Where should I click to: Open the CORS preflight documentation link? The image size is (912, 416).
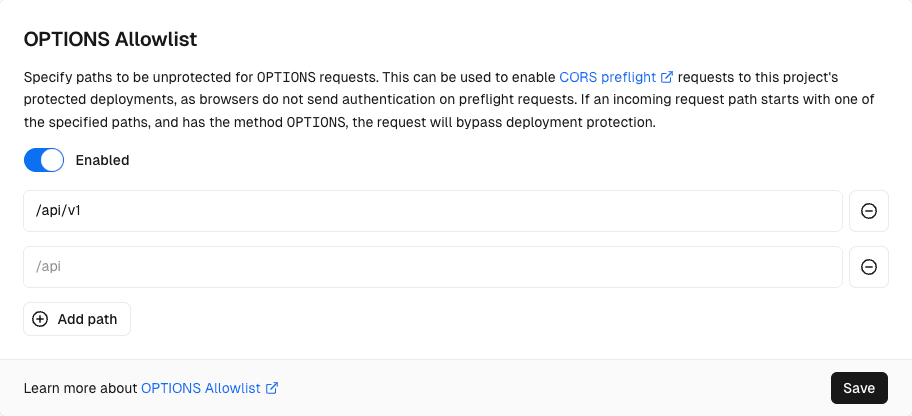pyautogui.click(x=608, y=76)
